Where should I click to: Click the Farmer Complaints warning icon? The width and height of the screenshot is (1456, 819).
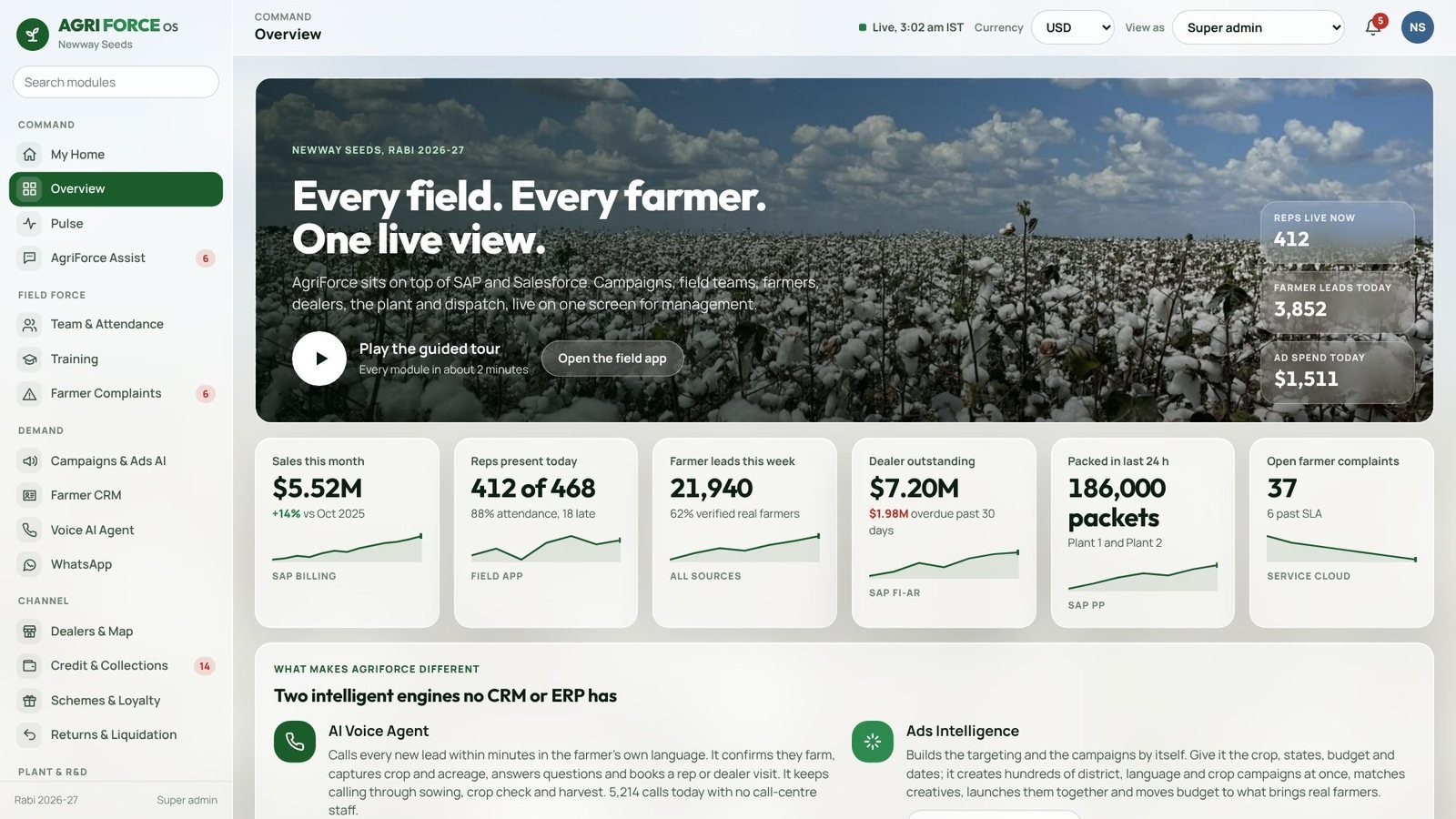point(30,394)
